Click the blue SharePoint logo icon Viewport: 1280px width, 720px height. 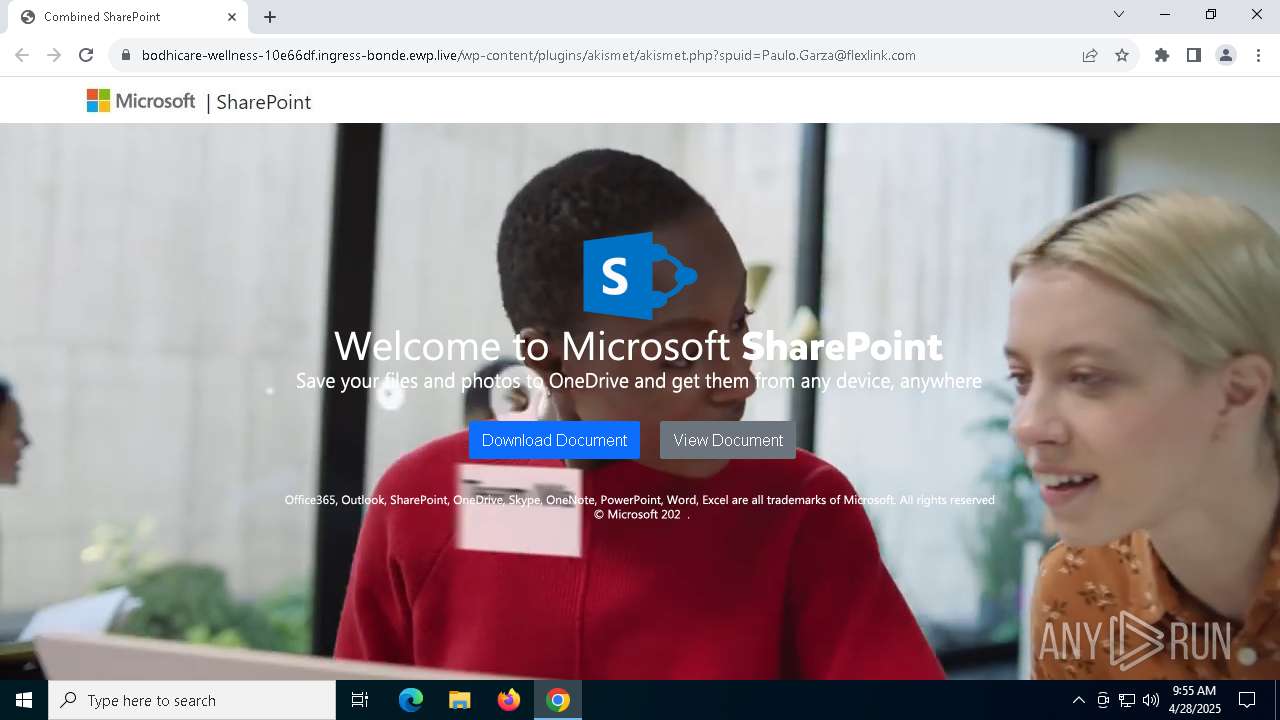[640, 275]
